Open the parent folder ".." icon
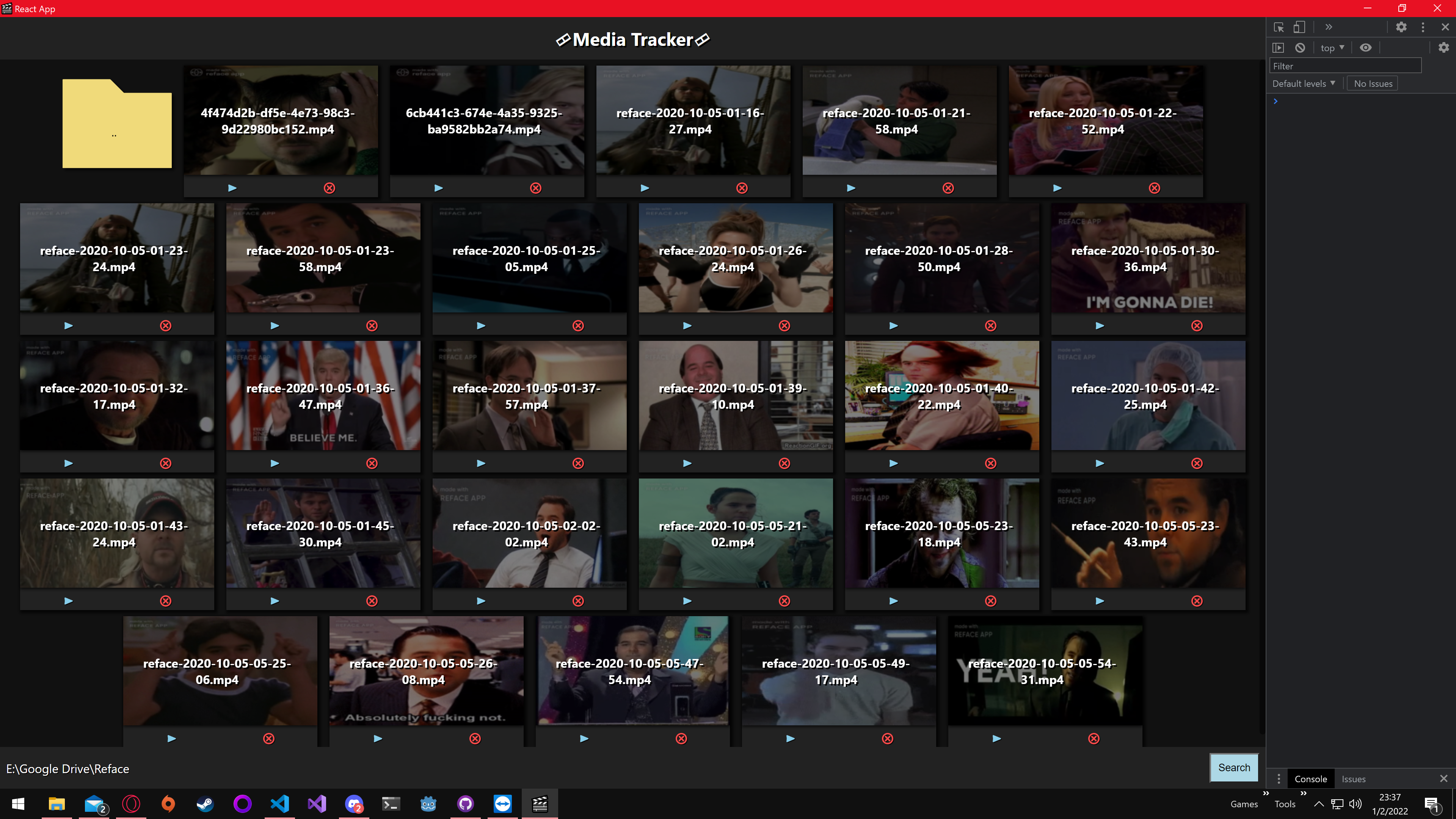The height and width of the screenshot is (819, 1456). point(116,123)
